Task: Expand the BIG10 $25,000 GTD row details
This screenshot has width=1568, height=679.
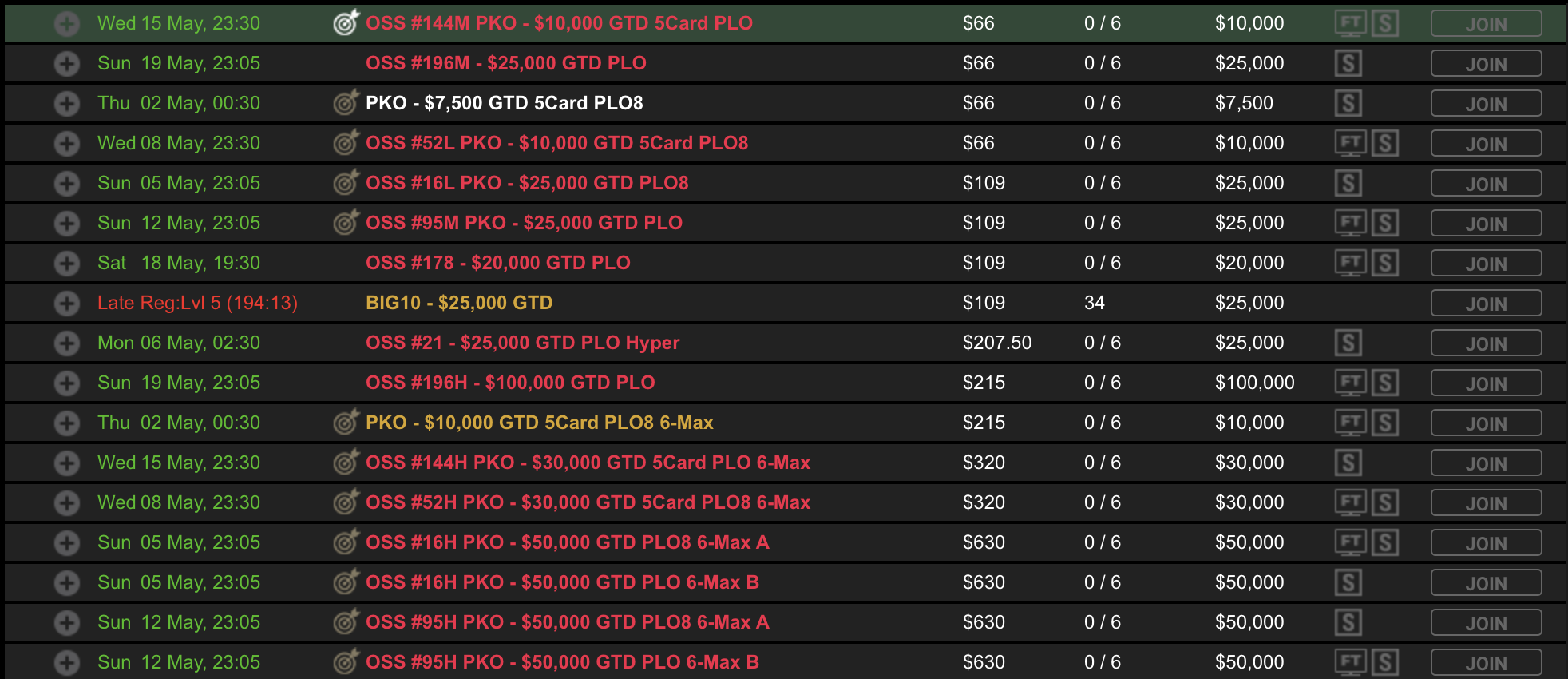Action: pyautogui.click(x=67, y=303)
